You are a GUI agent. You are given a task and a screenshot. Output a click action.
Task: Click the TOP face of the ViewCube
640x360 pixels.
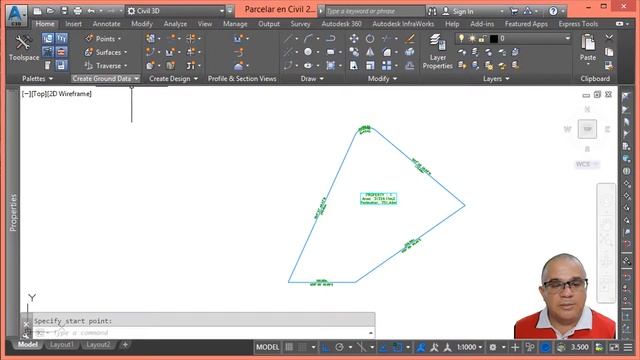coord(587,129)
